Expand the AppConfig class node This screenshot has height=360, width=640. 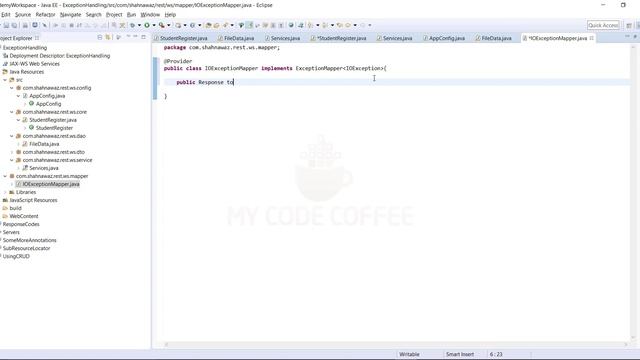(25, 104)
